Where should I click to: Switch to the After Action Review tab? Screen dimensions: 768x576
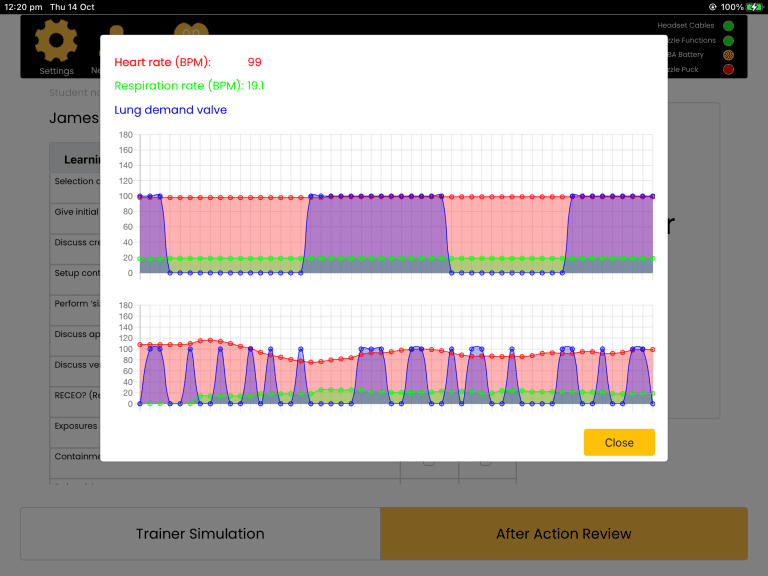(x=564, y=534)
